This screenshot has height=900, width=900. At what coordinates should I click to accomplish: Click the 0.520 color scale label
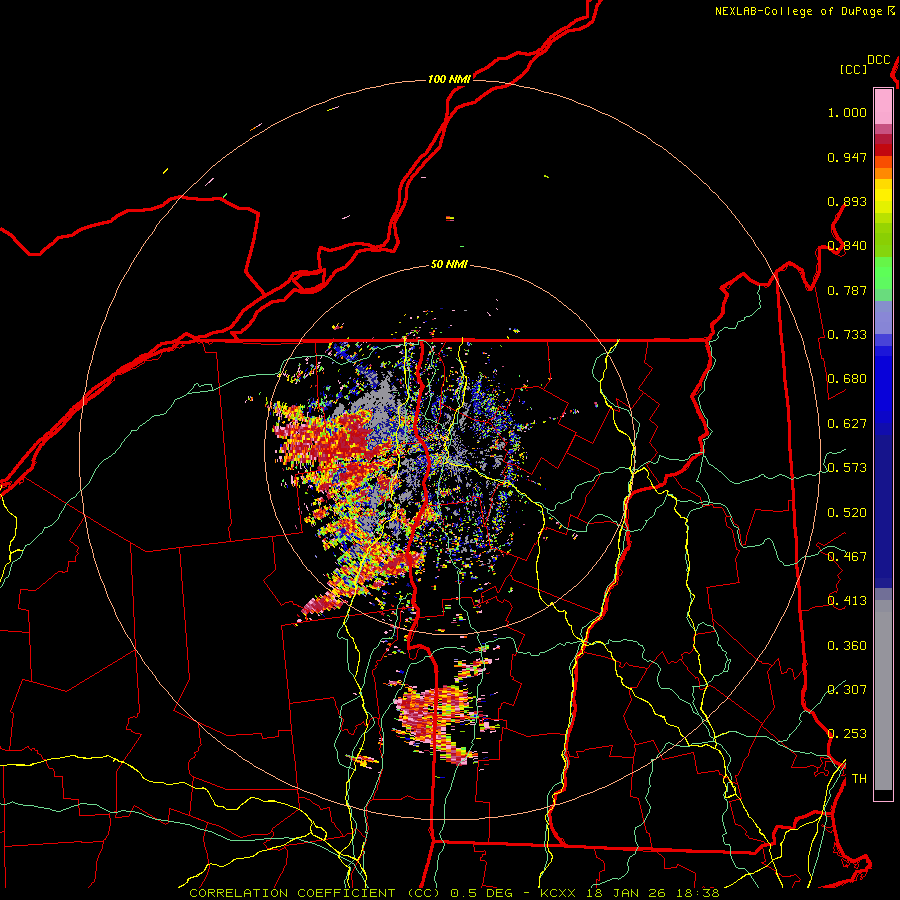point(847,513)
